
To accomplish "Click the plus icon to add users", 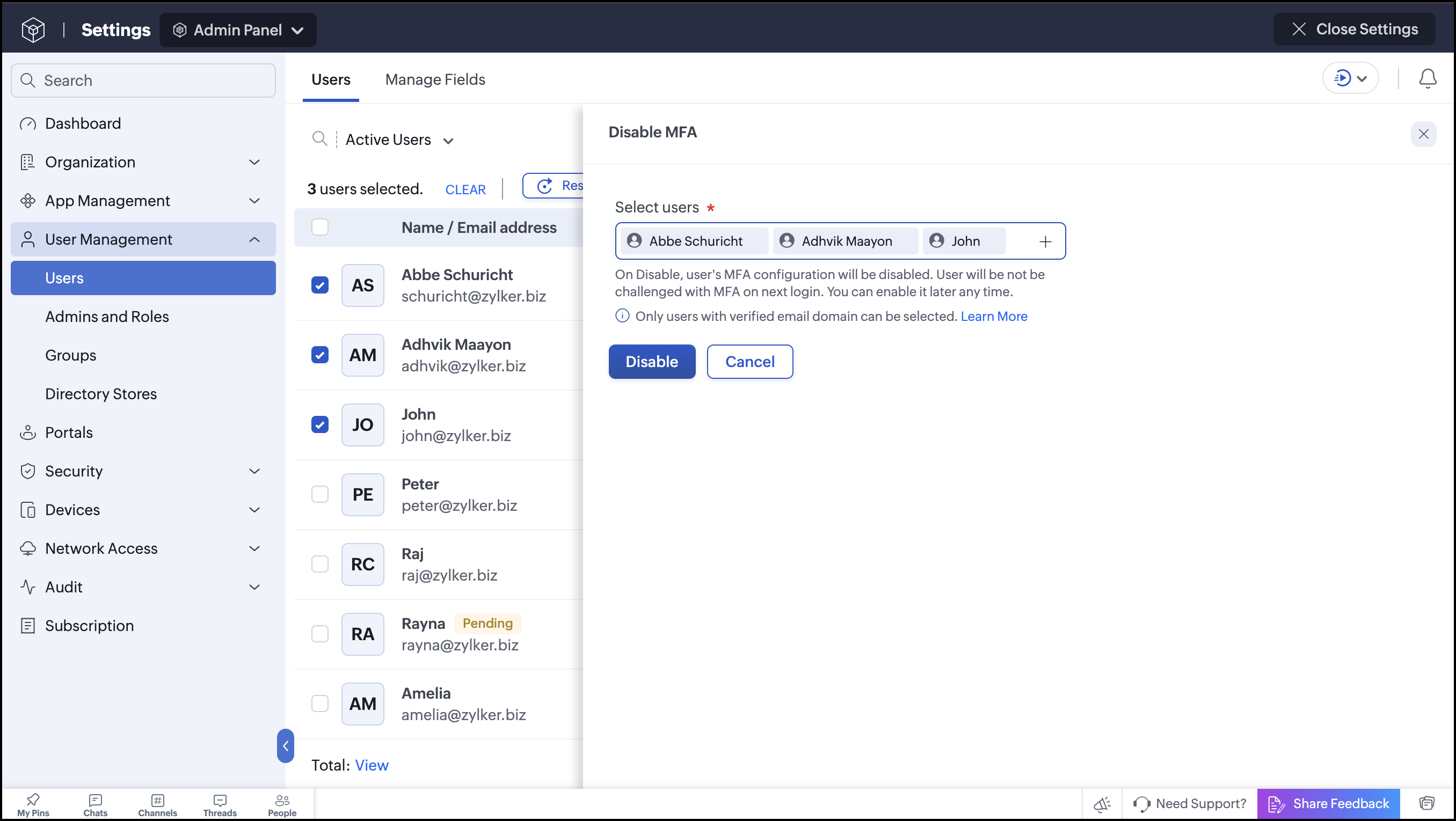I will 1045,242.
